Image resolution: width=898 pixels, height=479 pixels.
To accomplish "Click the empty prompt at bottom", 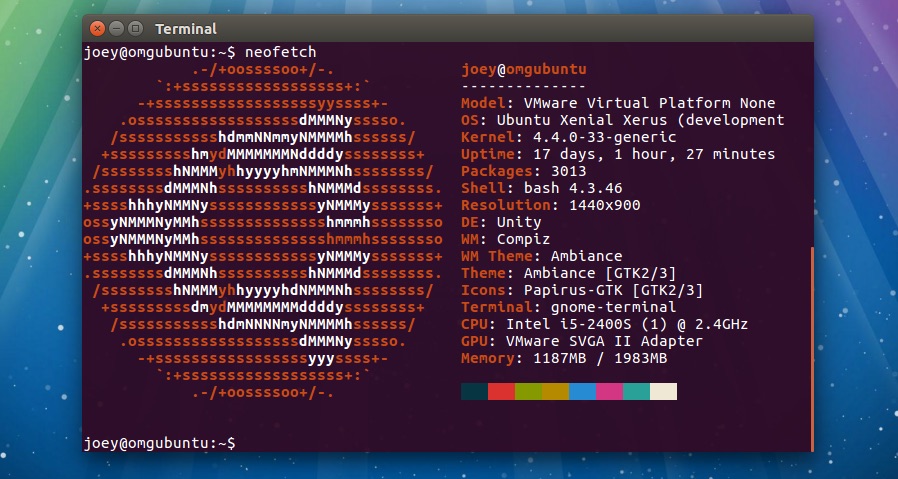I will coord(160,442).
